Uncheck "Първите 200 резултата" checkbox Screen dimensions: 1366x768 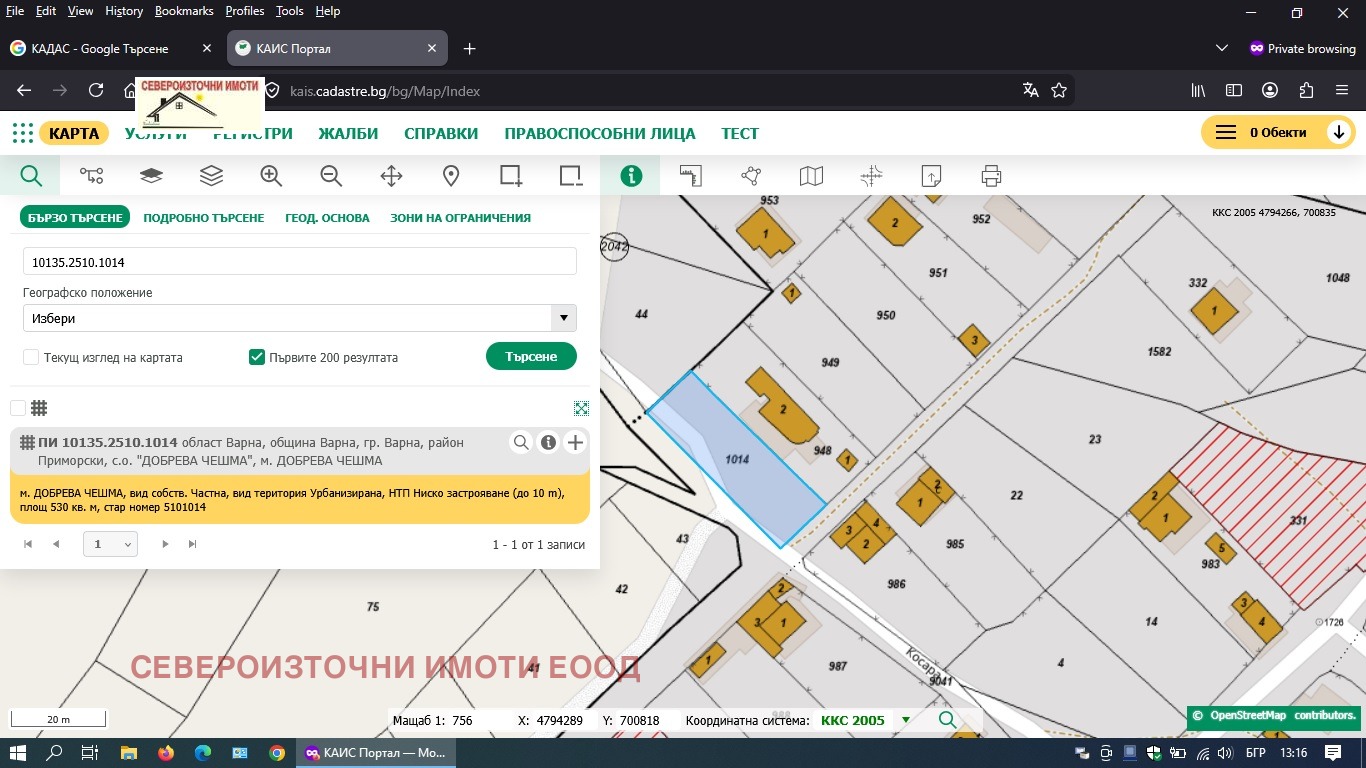click(x=256, y=357)
